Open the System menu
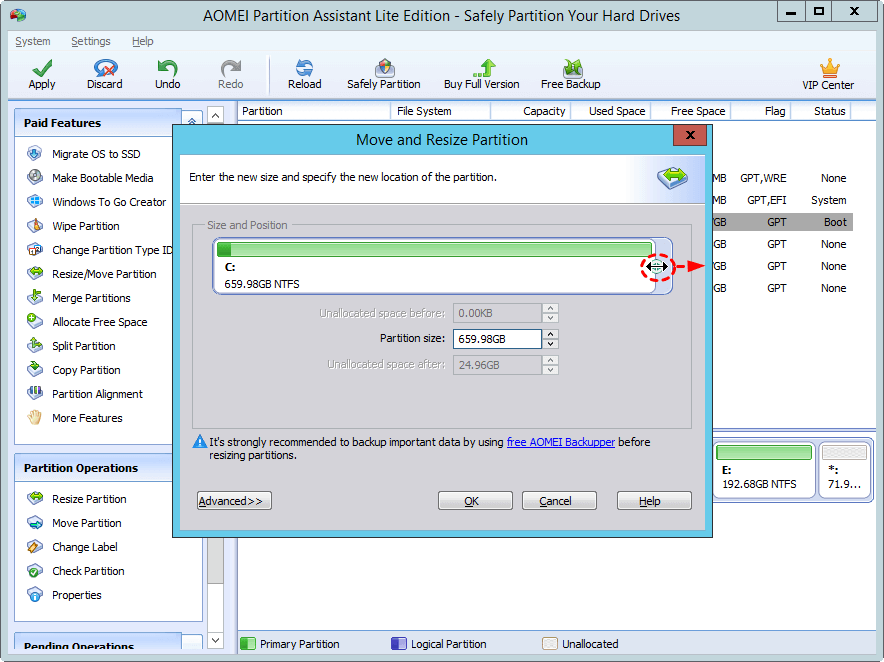The width and height of the screenshot is (884, 662). tap(33, 41)
